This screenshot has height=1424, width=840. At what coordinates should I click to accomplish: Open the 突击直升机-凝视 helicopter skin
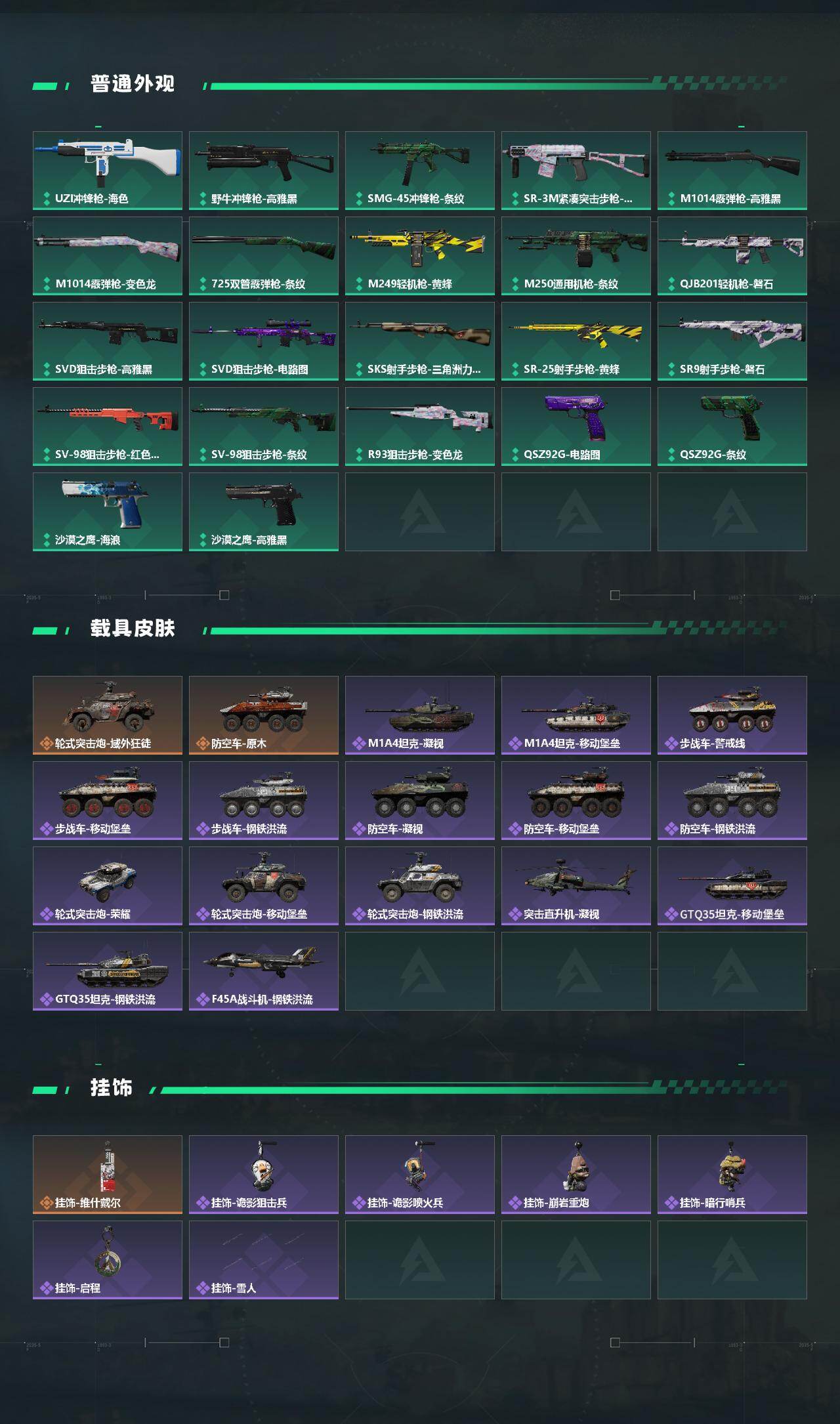[x=576, y=886]
